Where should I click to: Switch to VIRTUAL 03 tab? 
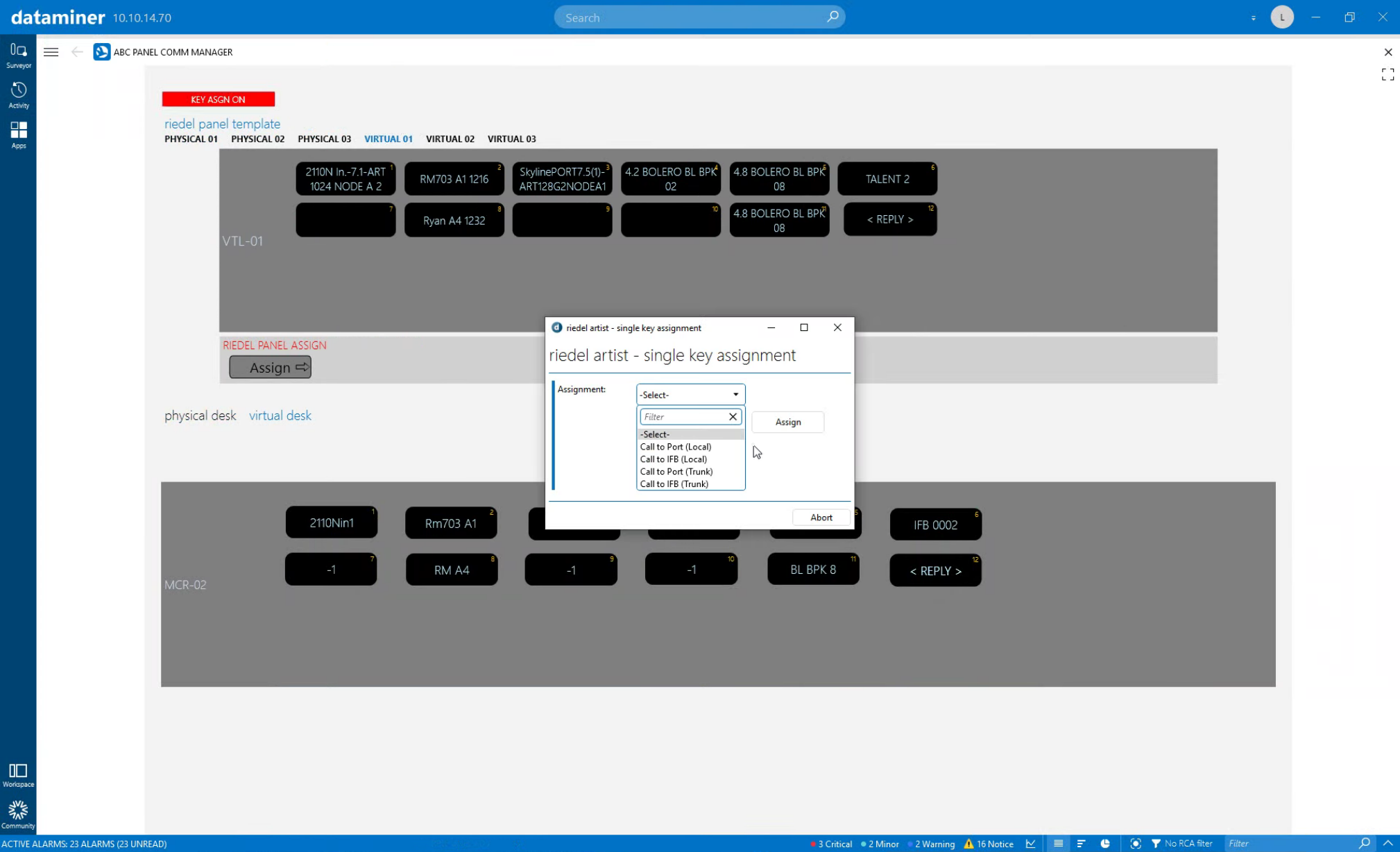(511, 139)
